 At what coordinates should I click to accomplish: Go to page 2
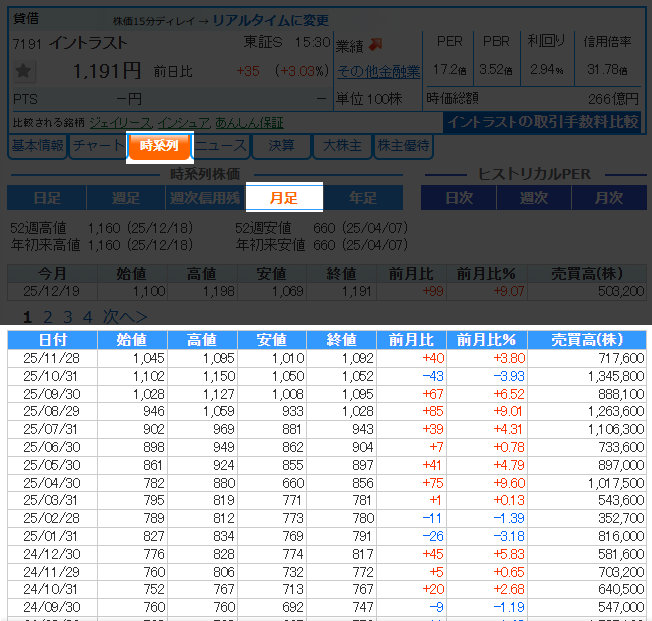coord(48,317)
